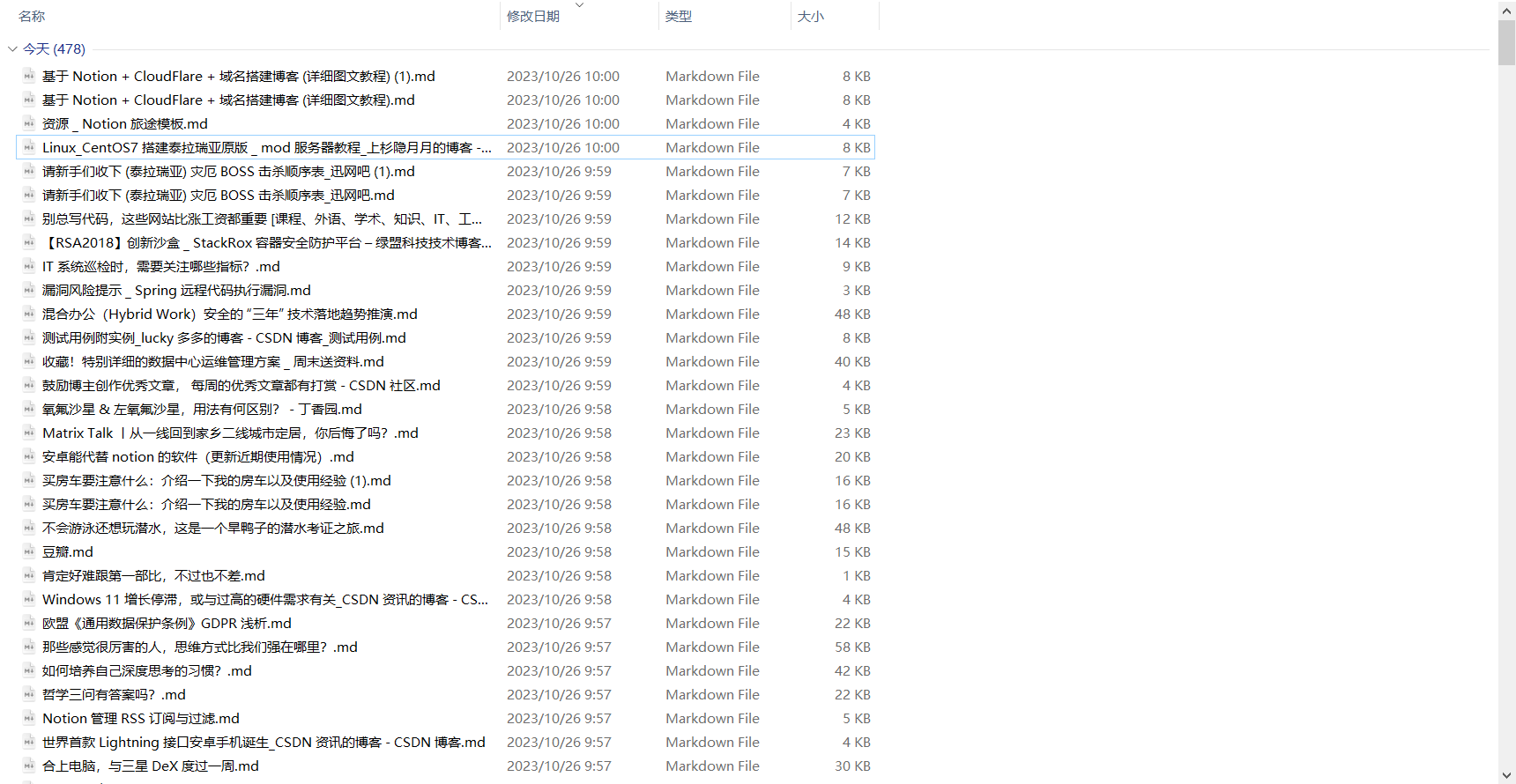This screenshot has width=1516, height=784.
Task: Select the Linux_CentOS7 搭建泰拉瑞亚 file row
Action: [266, 148]
